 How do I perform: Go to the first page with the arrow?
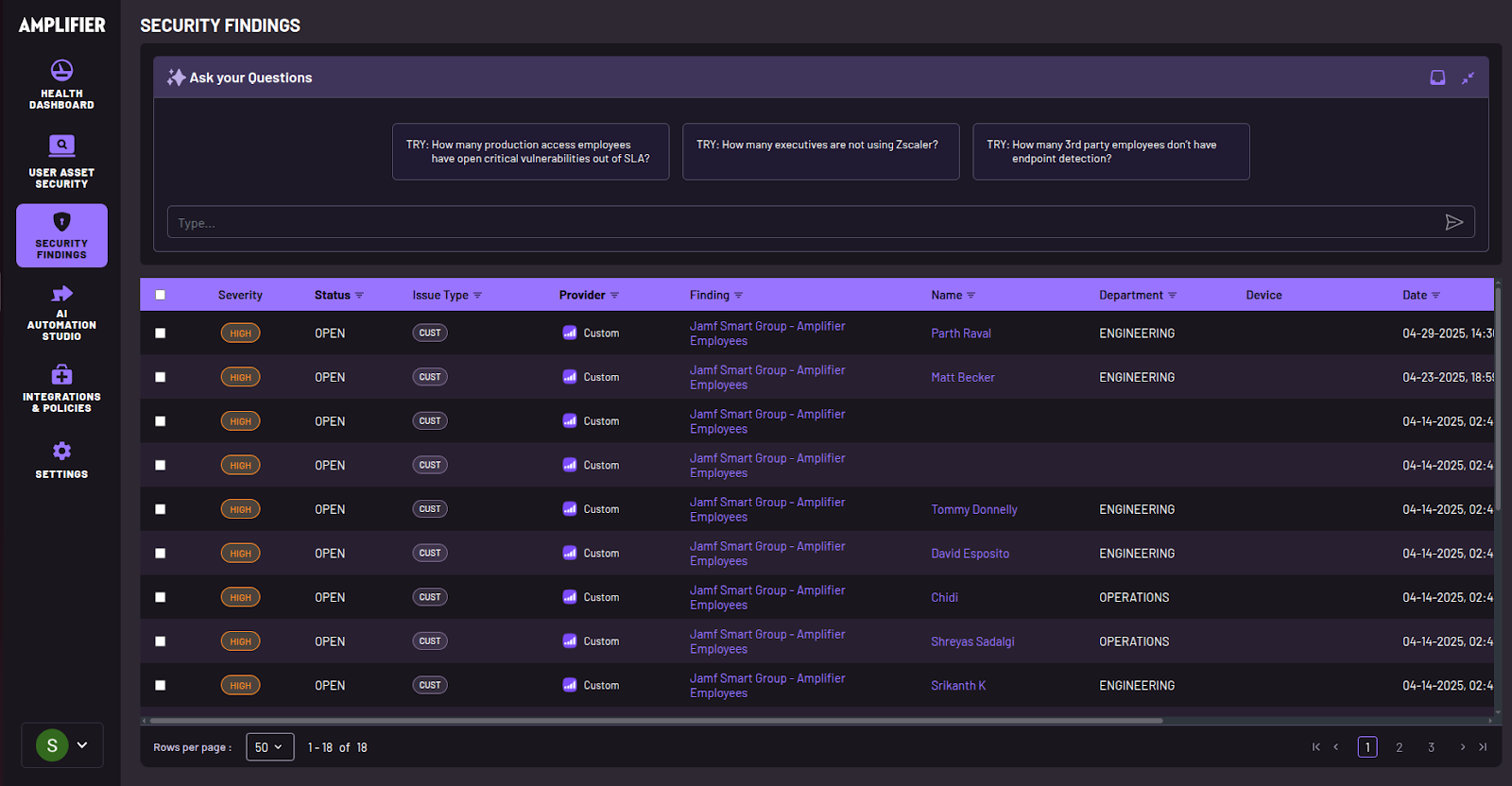[1315, 747]
